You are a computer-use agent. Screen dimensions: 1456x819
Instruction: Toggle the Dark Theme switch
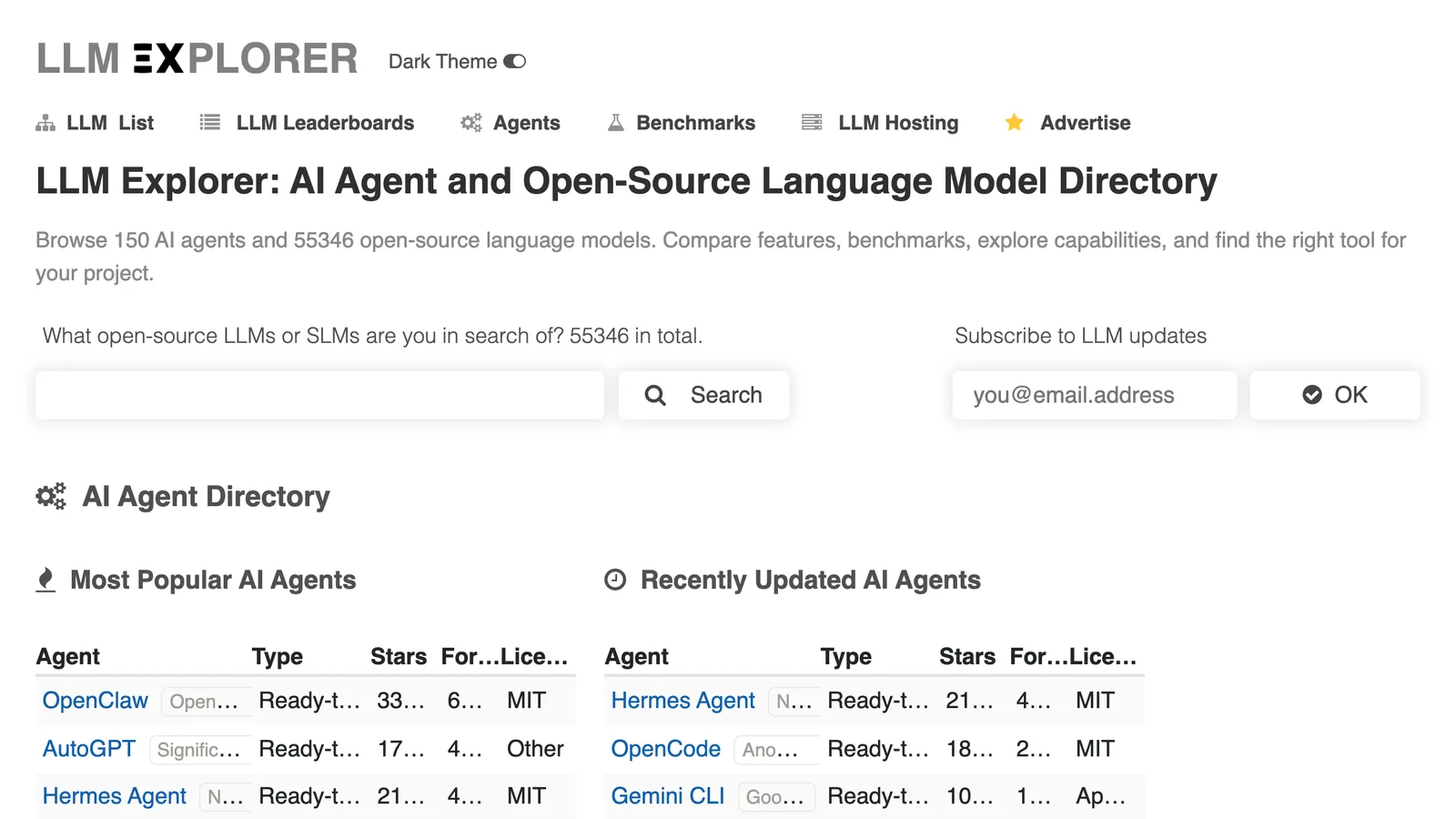coord(515,62)
